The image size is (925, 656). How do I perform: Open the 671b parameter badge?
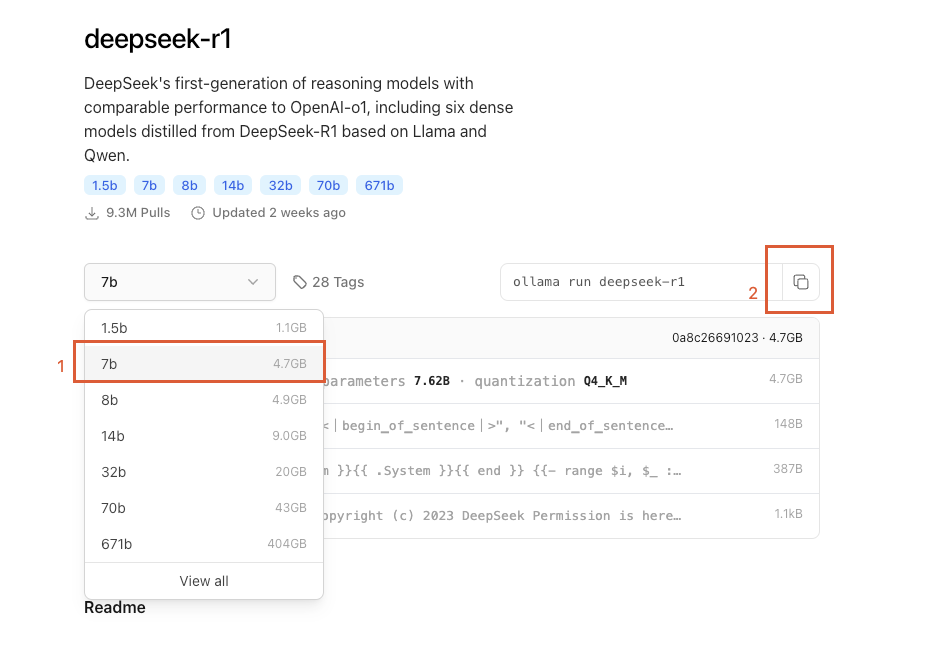coord(379,184)
